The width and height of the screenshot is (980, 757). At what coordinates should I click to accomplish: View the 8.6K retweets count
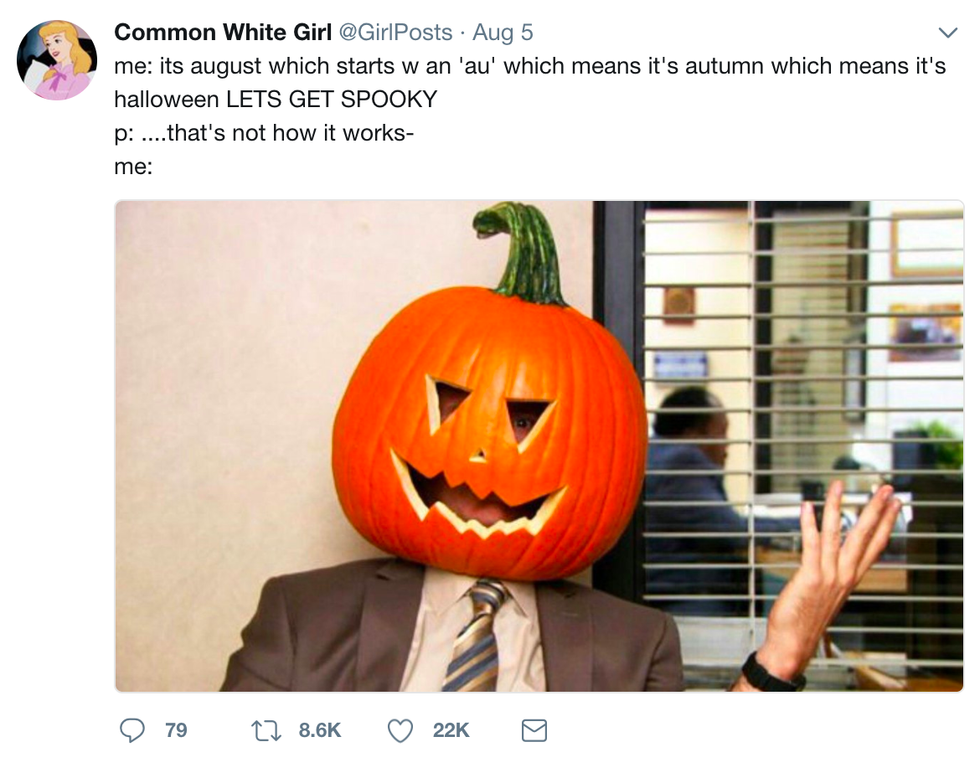(319, 730)
